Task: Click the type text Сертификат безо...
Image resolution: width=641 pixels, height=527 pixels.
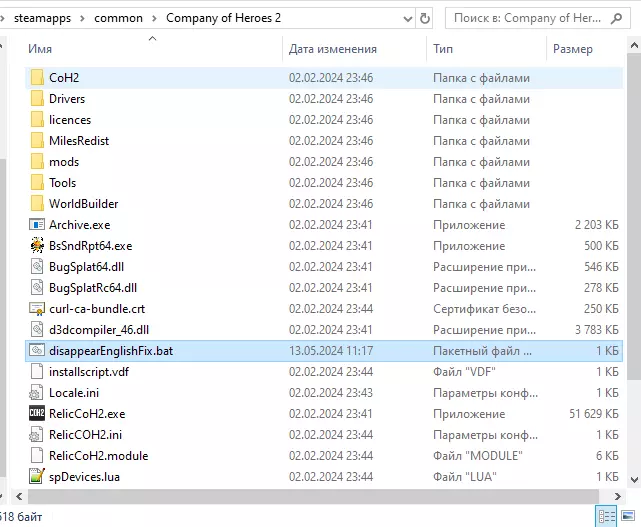Action: tap(484, 309)
